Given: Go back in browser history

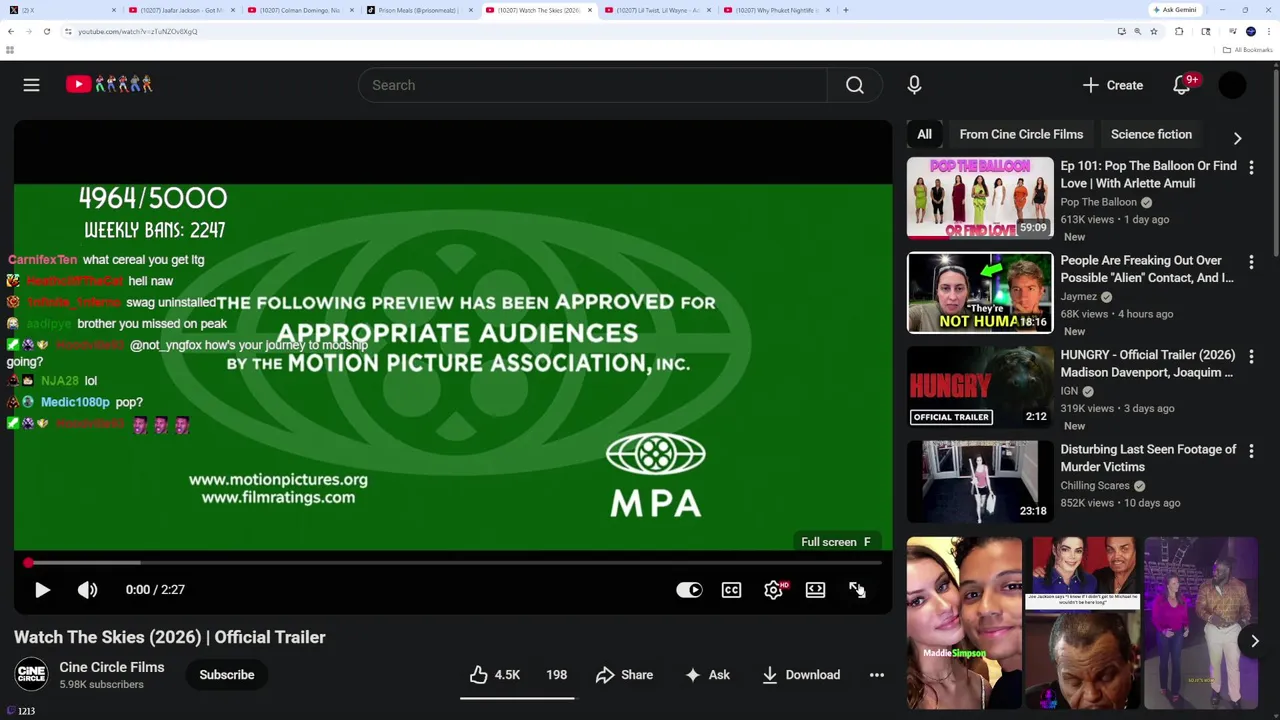Looking at the screenshot, I should (11, 31).
